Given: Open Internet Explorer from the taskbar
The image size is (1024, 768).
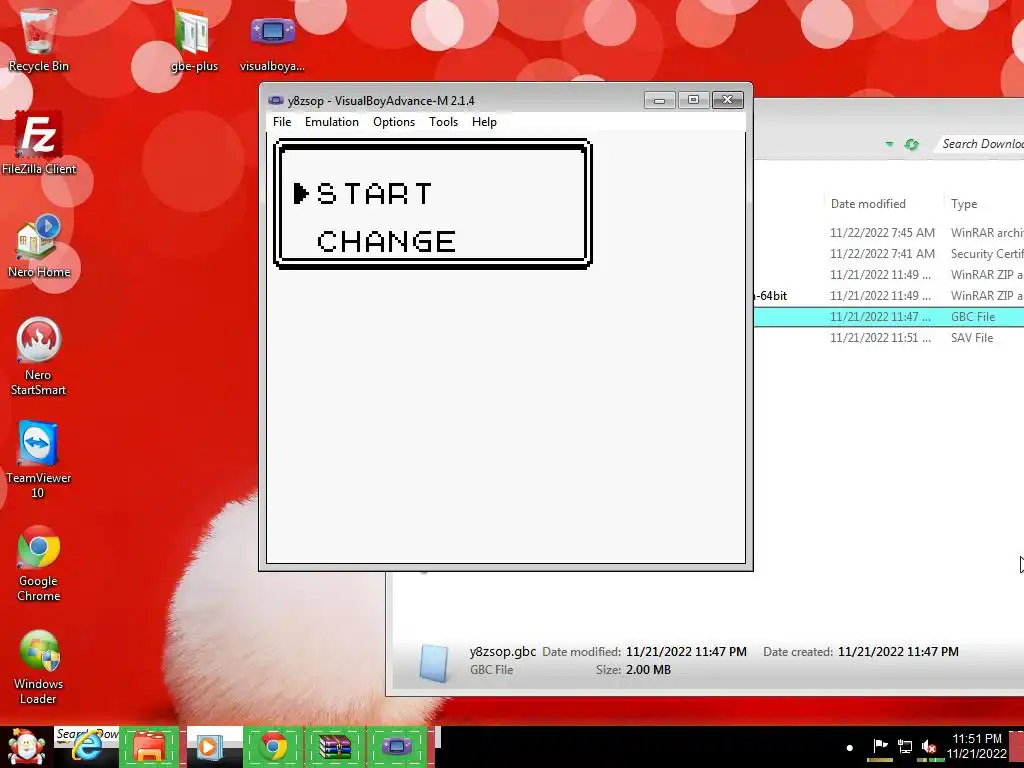Looking at the screenshot, I should (87, 746).
